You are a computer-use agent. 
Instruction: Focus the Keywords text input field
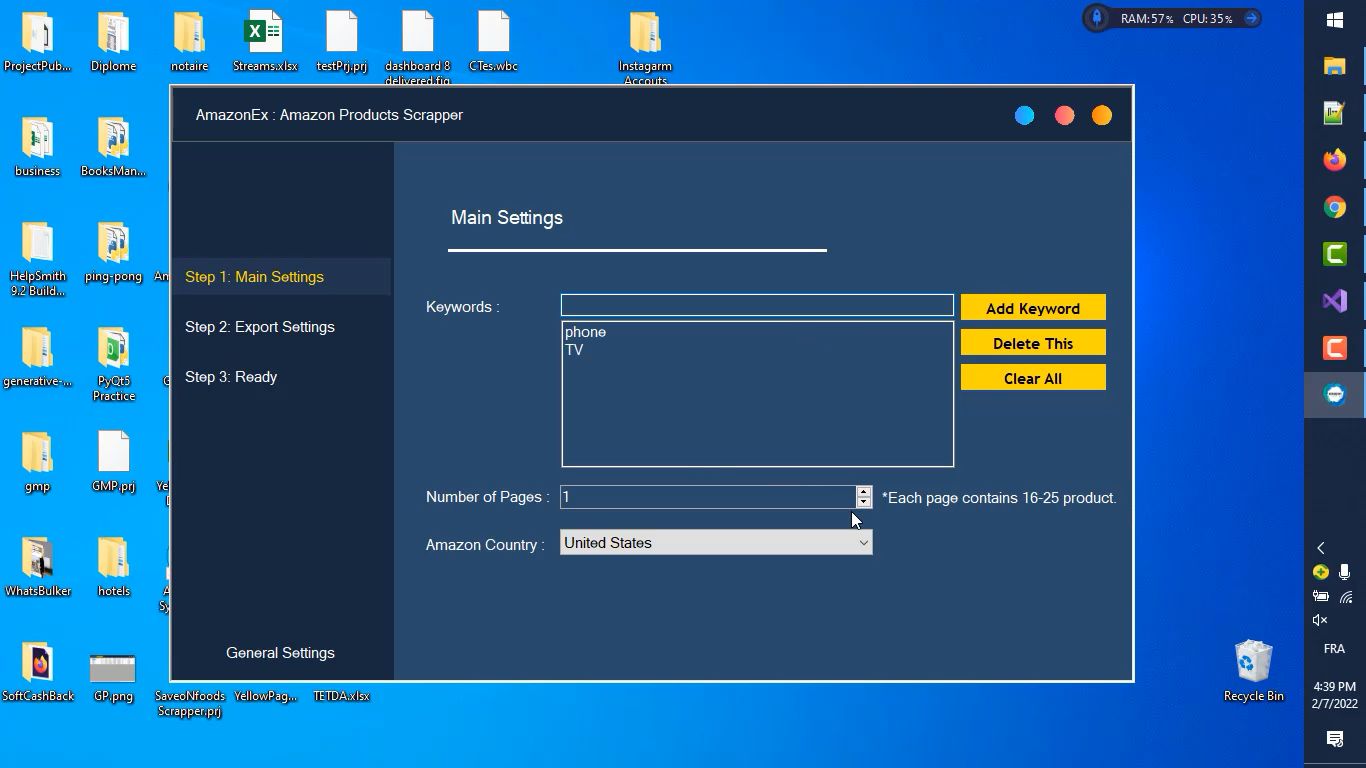(x=756, y=305)
